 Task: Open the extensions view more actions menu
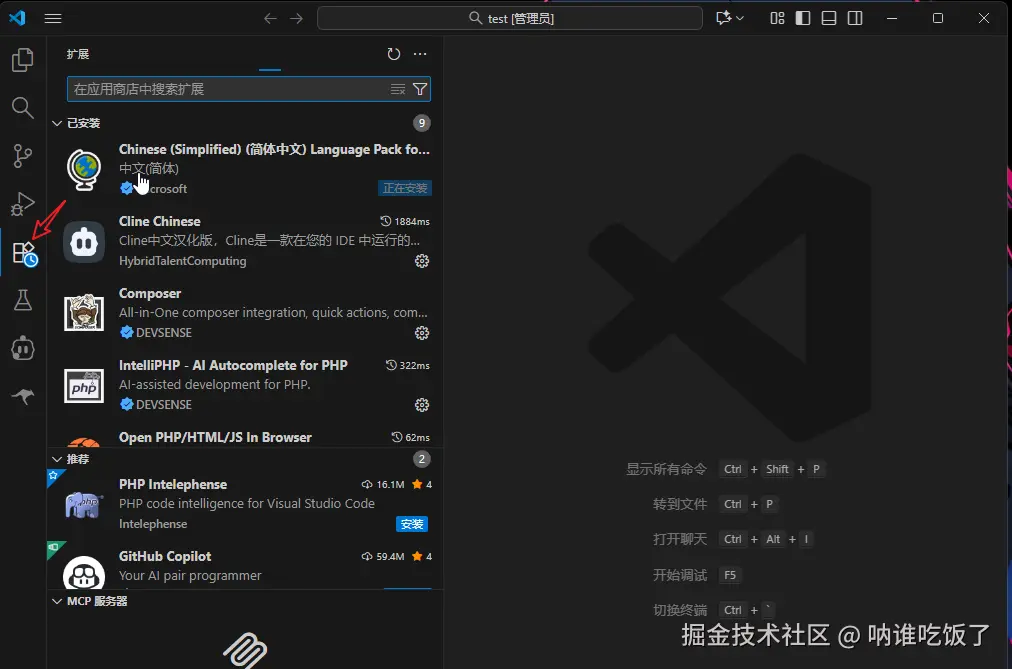tap(420, 54)
